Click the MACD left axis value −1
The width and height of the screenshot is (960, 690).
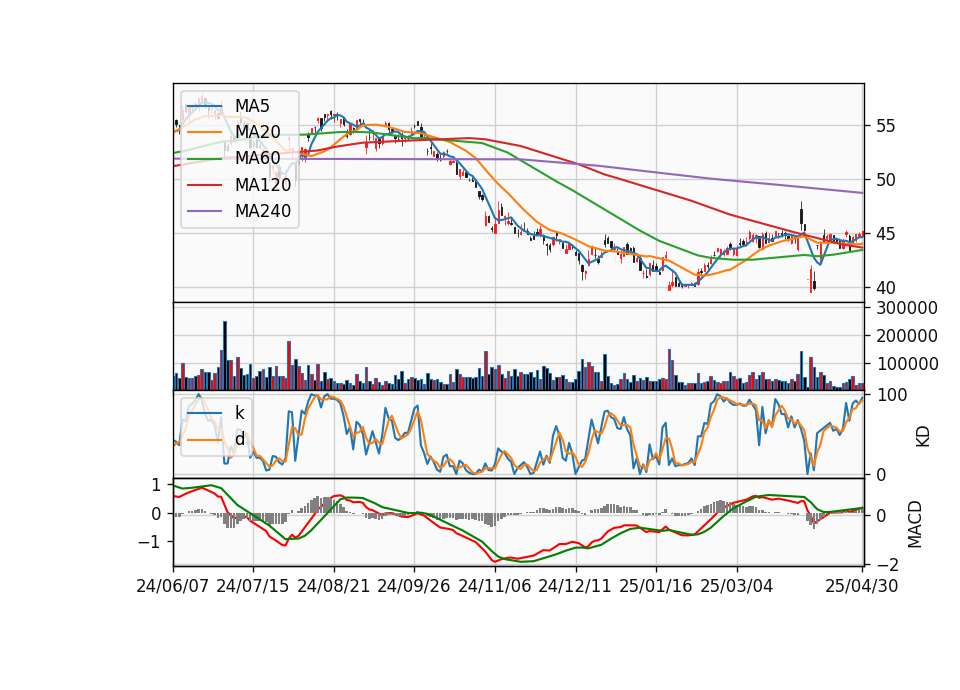pyautogui.click(x=149, y=542)
